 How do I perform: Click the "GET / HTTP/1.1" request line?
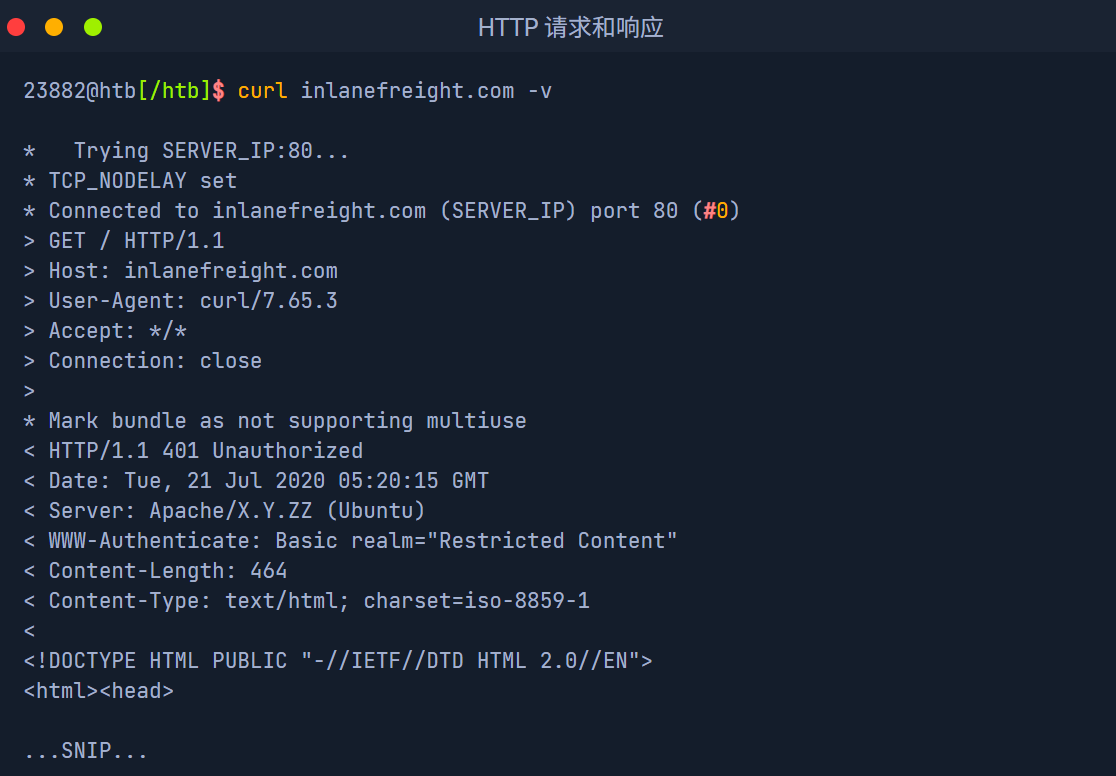tap(136, 241)
